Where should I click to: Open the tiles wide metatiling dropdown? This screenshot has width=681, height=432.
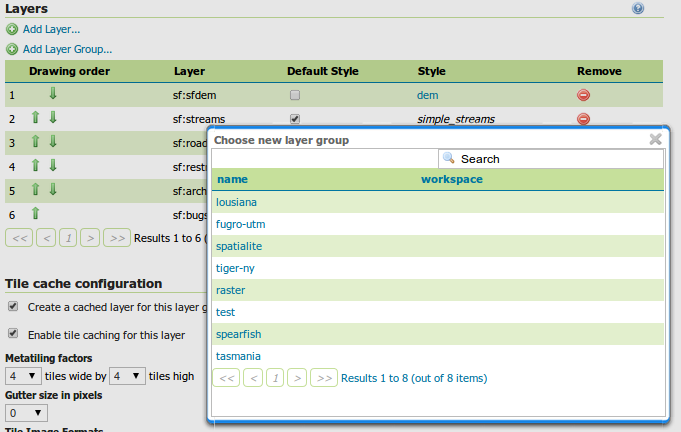(x=23, y=376)
